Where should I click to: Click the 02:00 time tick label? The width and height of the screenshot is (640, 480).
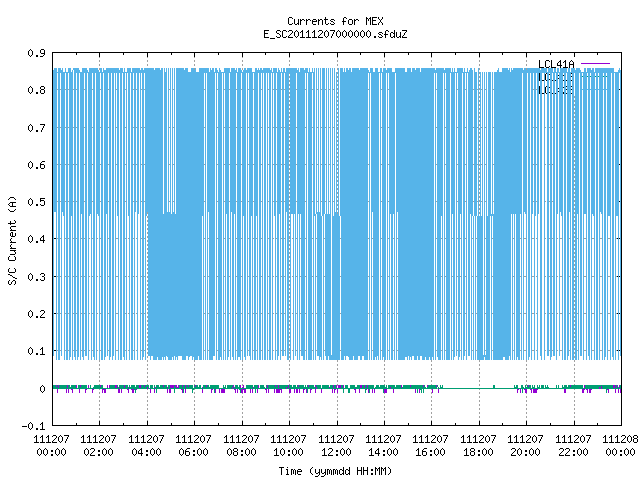coord(98,452)
